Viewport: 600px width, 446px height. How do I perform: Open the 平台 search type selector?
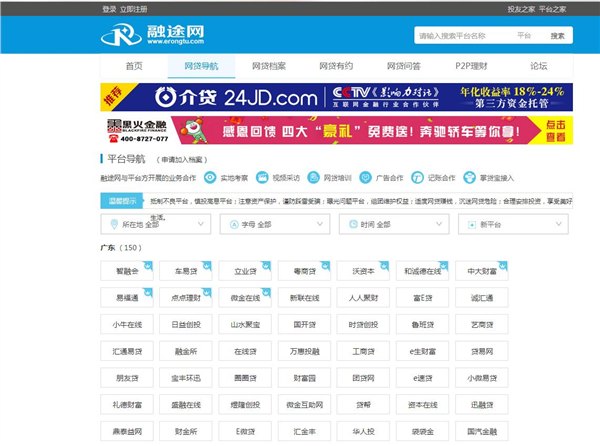coord(524,36)
